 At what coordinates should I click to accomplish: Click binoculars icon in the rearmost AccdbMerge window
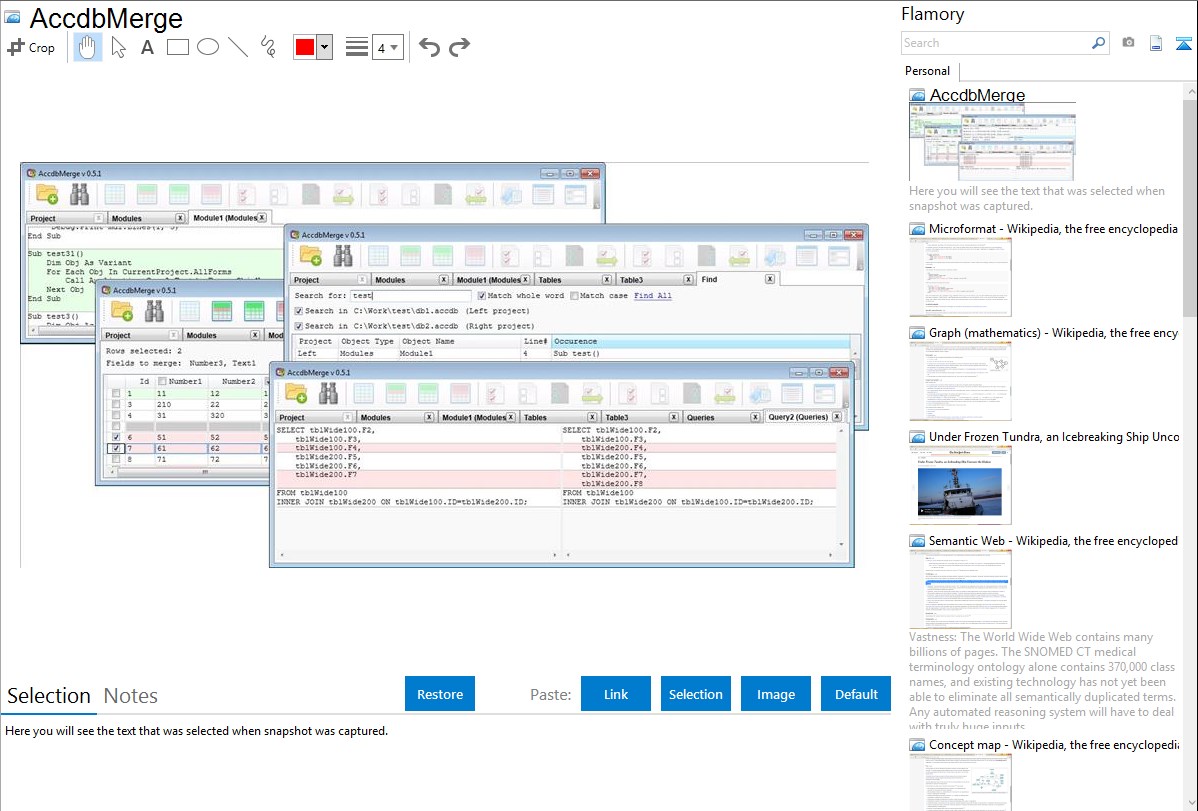pyautogui.click(x=79, y=194)
